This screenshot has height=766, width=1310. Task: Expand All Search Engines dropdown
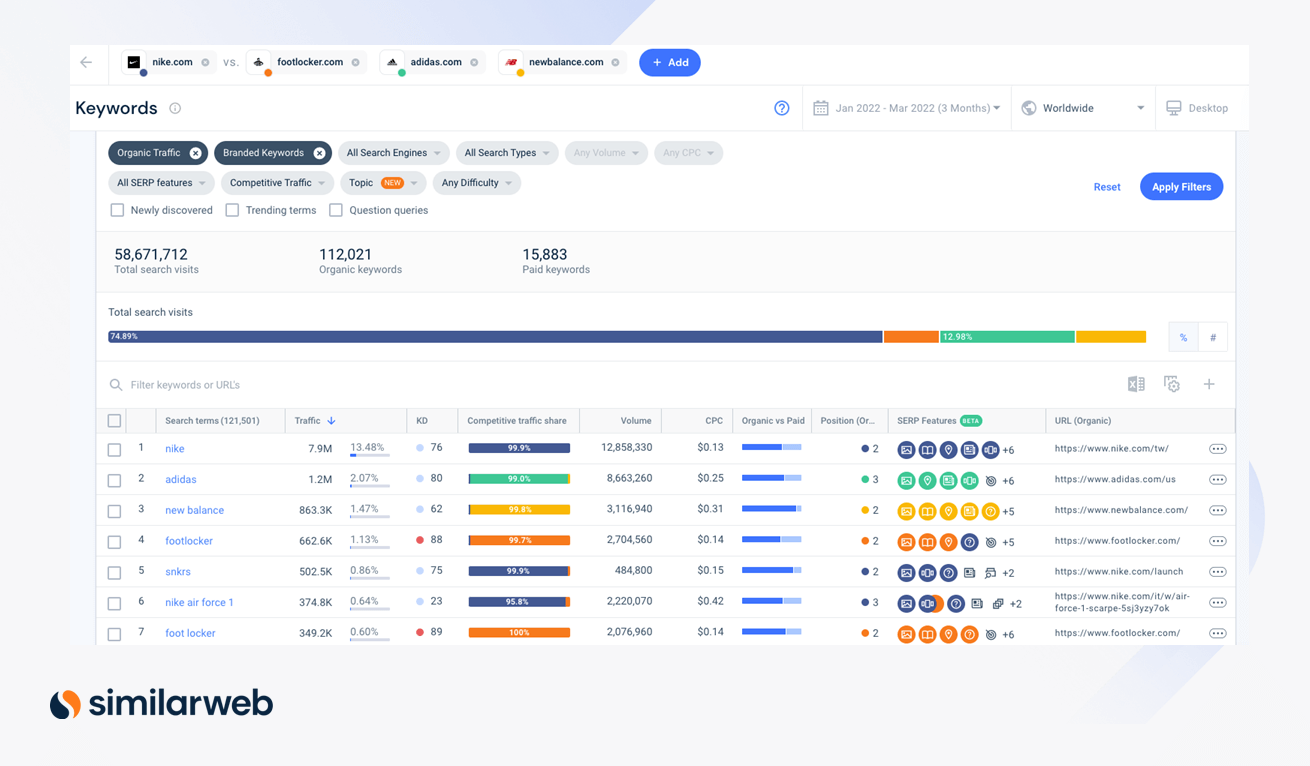394,153
